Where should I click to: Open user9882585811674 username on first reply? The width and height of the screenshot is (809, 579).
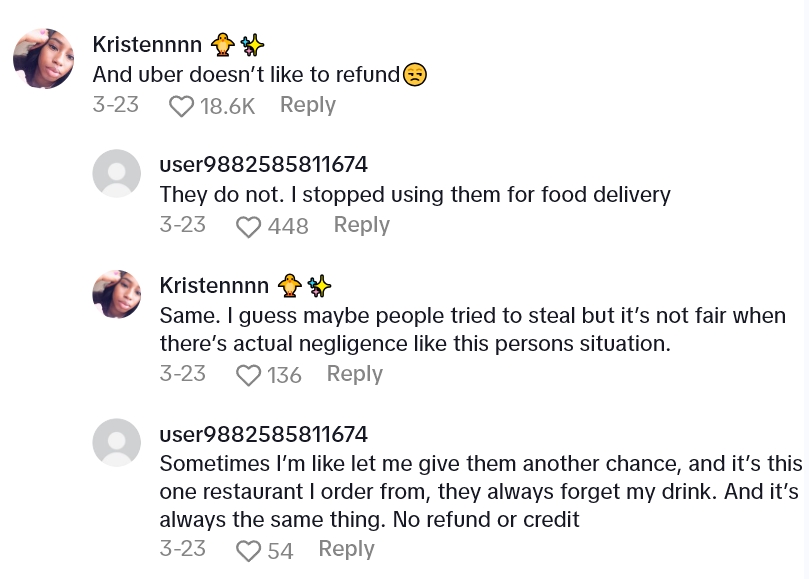(x=263, y=164)
